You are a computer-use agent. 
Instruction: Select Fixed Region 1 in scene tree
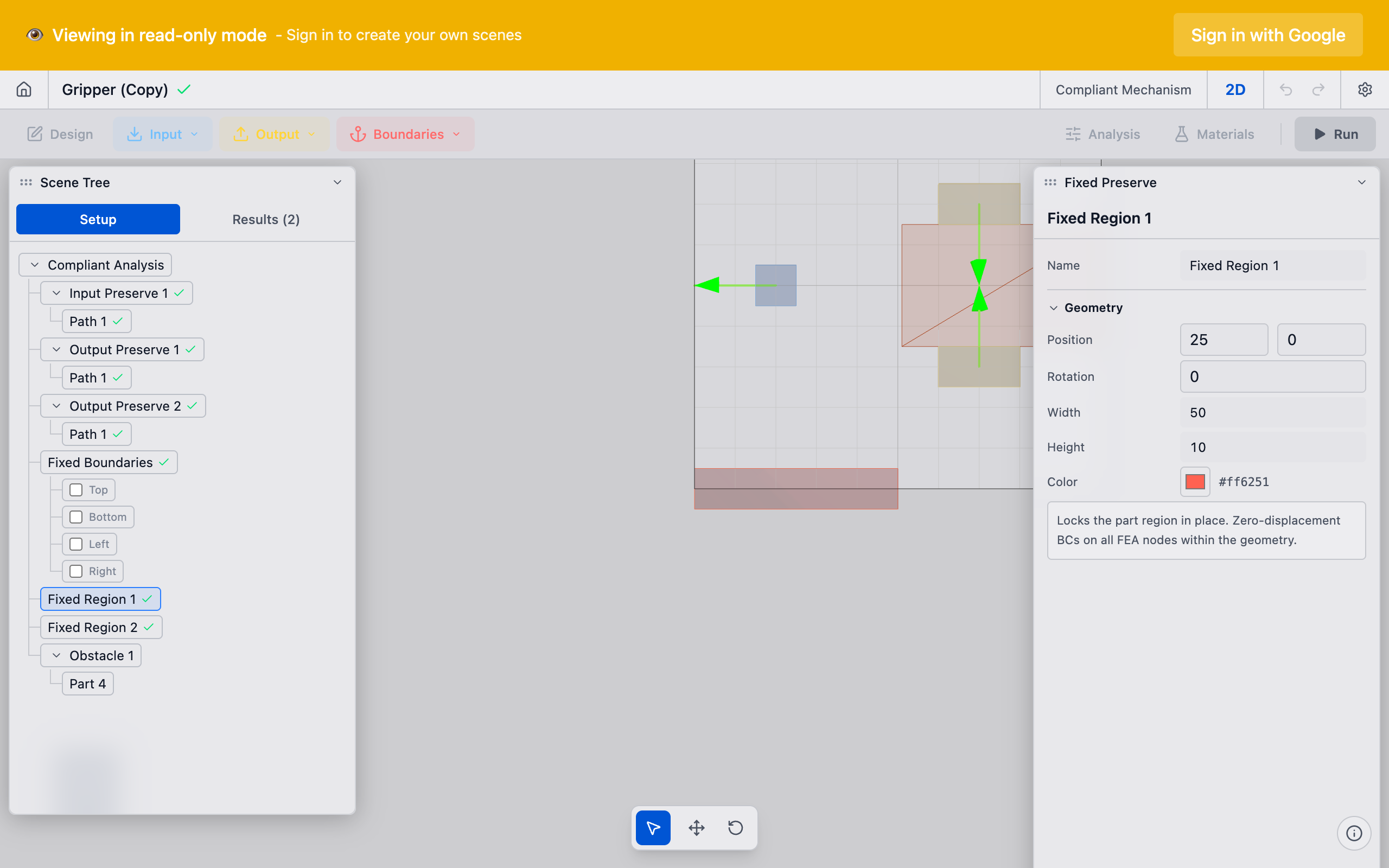(x=100, y=599)
